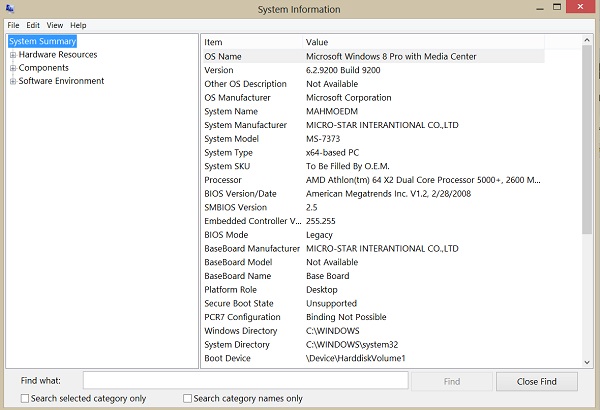Viewport: 600px width, 410px height.
Task: Select the BIOS Version/Date row
Action: tap(373, 194)
